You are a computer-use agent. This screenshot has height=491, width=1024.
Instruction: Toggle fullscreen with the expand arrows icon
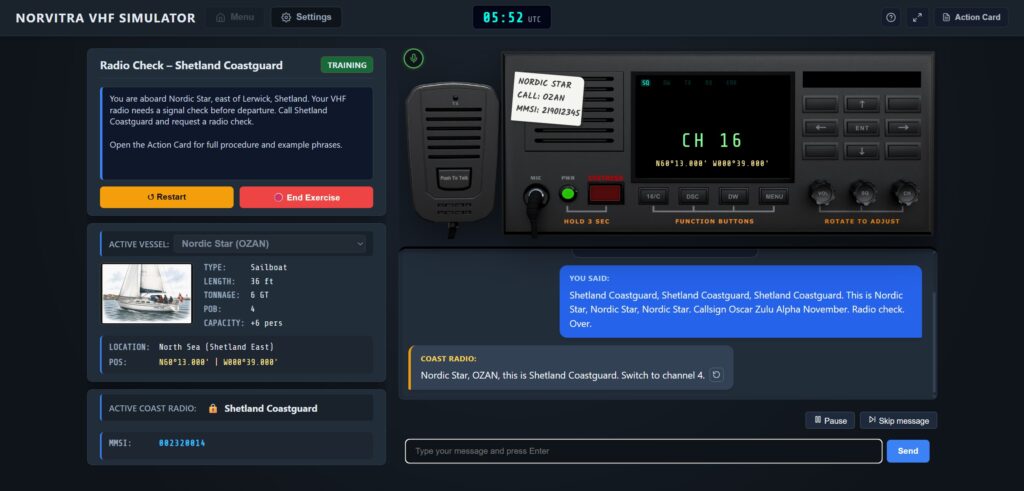[x=918, y=18]
